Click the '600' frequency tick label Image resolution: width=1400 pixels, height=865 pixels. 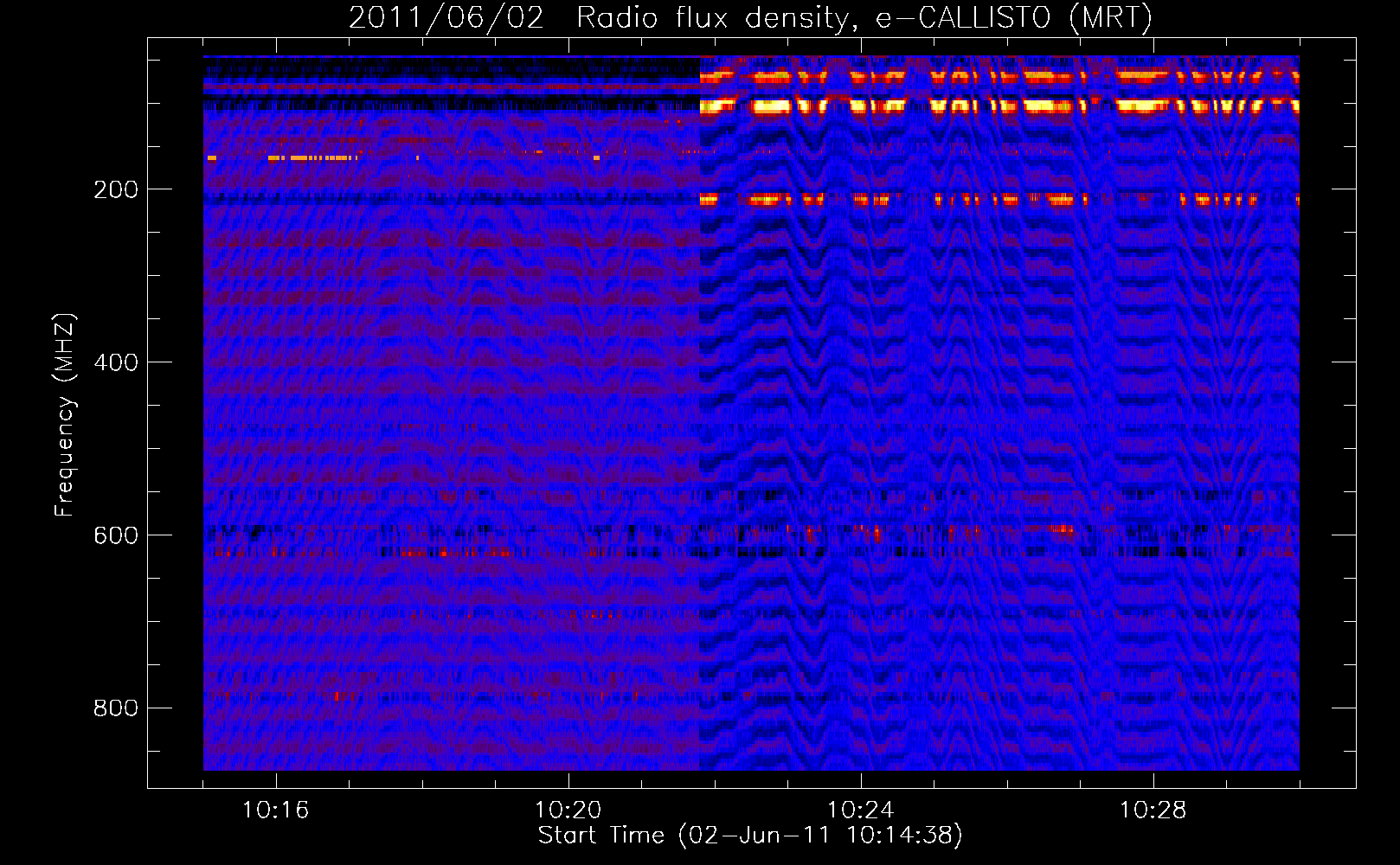[116, 535]
